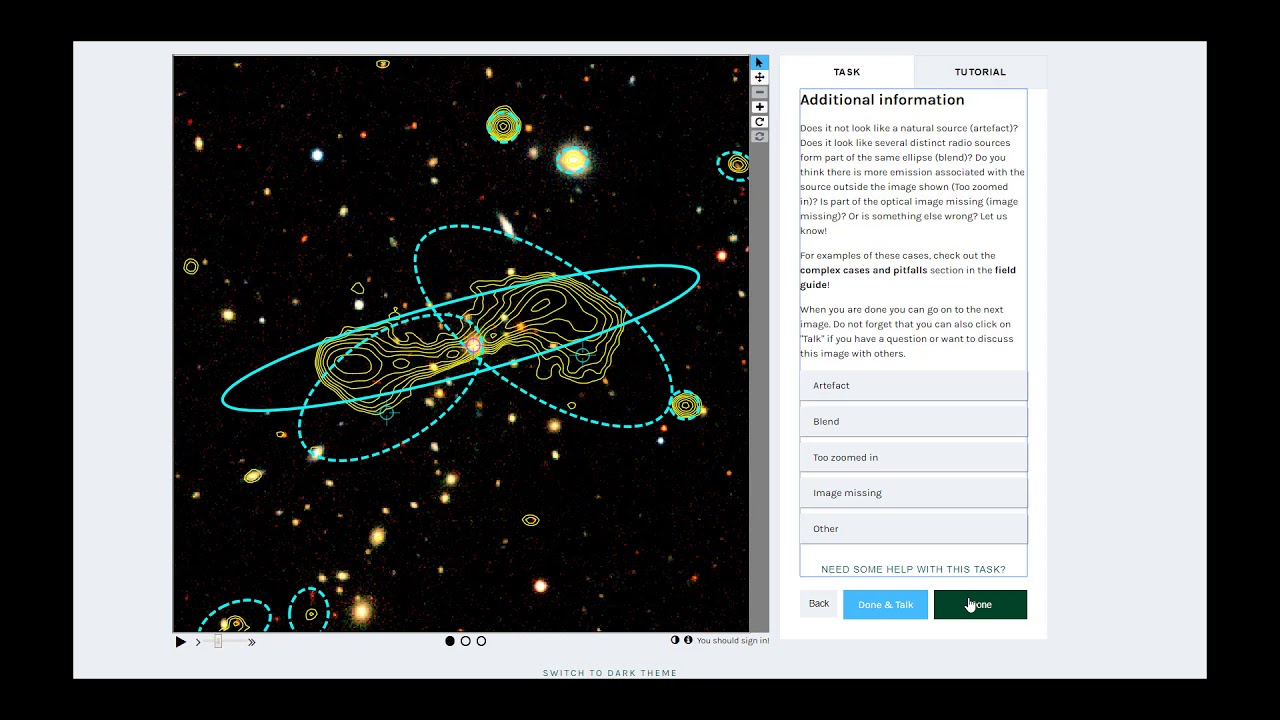Choose the Too zoomed in option
Image resolution: width=1280 pixels, height=720 pixels.
pyautogui.click(x=913, y=458)
